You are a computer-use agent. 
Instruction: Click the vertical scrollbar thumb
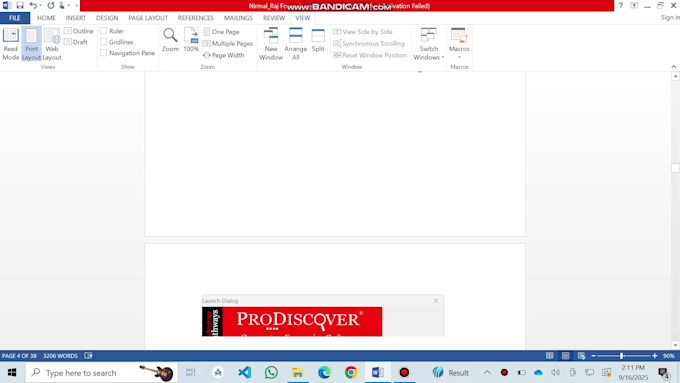(x=675, y=168)
